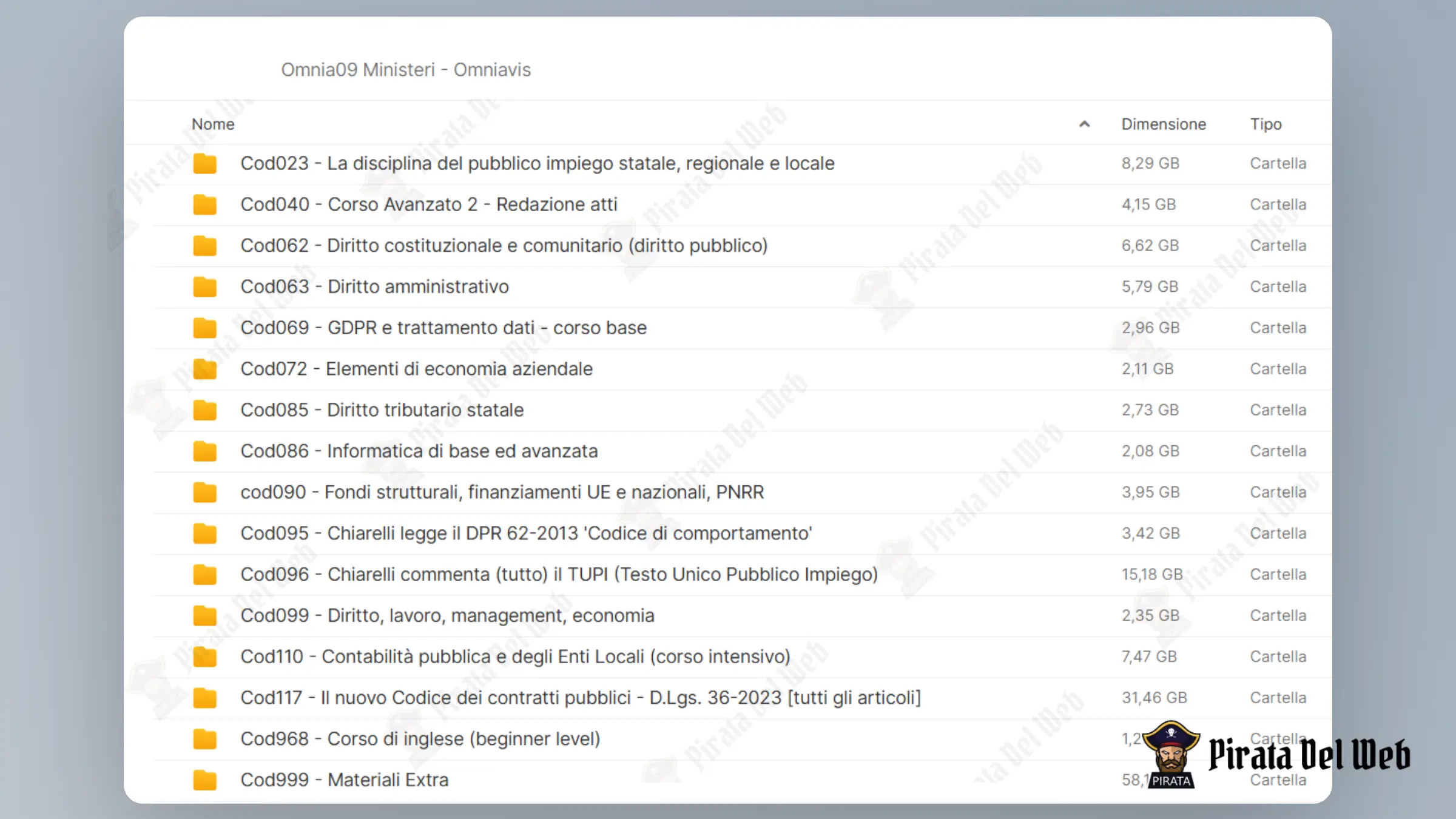Click the folder icon for Cod086
This screenshot has height=819, width=1456.
coord(204,451)
